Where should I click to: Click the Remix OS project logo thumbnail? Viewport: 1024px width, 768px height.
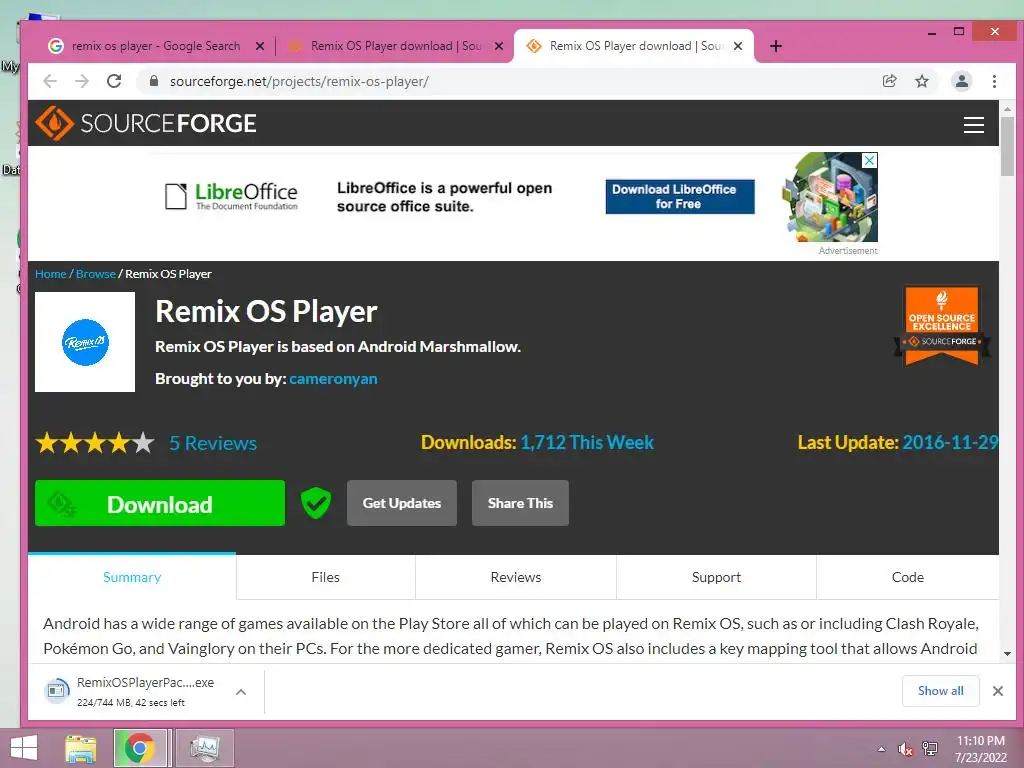tap(85, 342)
